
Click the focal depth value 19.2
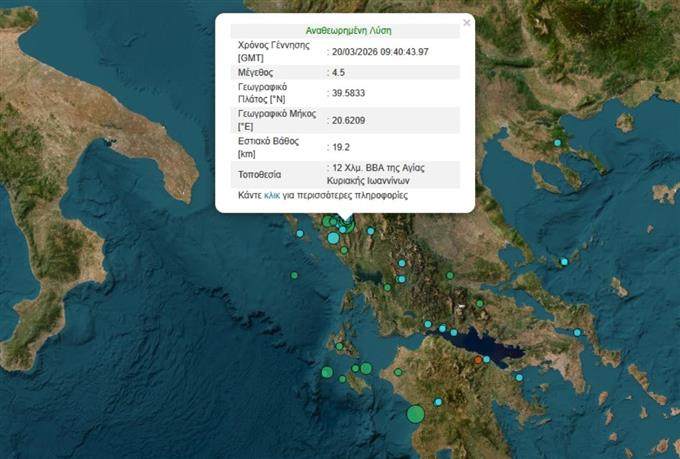pyautogui.click(x=341, y=146)
